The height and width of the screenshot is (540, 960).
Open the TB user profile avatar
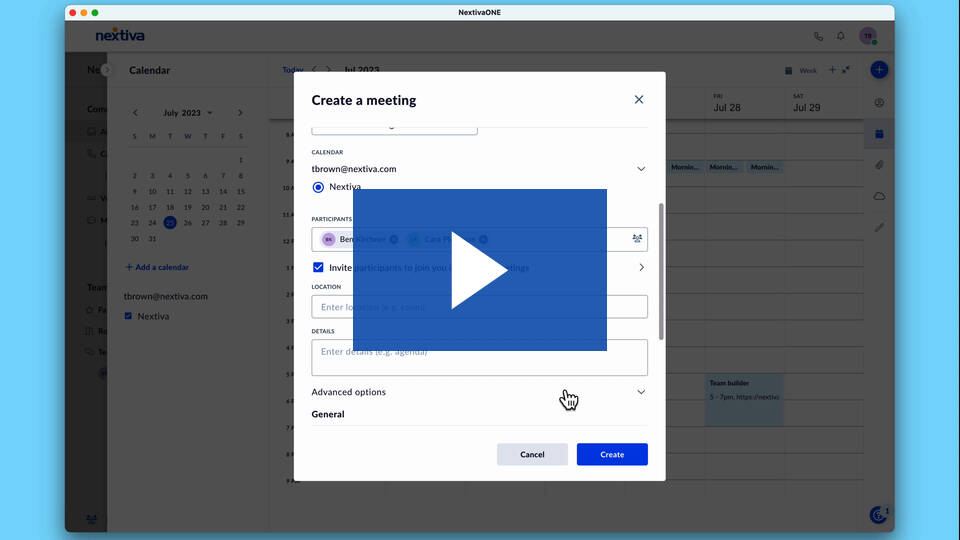click(868, 36)
